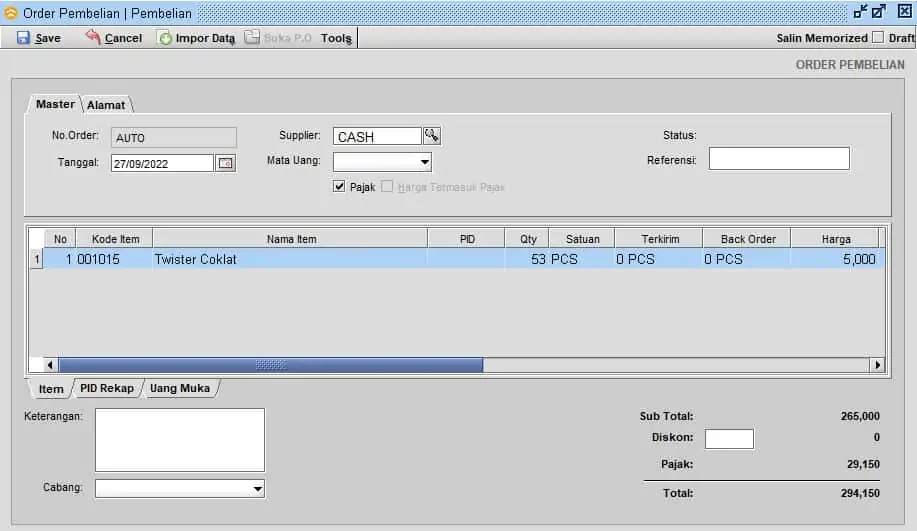Click the Buka P.O button label
Viewport: 917px width, 531px height.
click(288, 38)
